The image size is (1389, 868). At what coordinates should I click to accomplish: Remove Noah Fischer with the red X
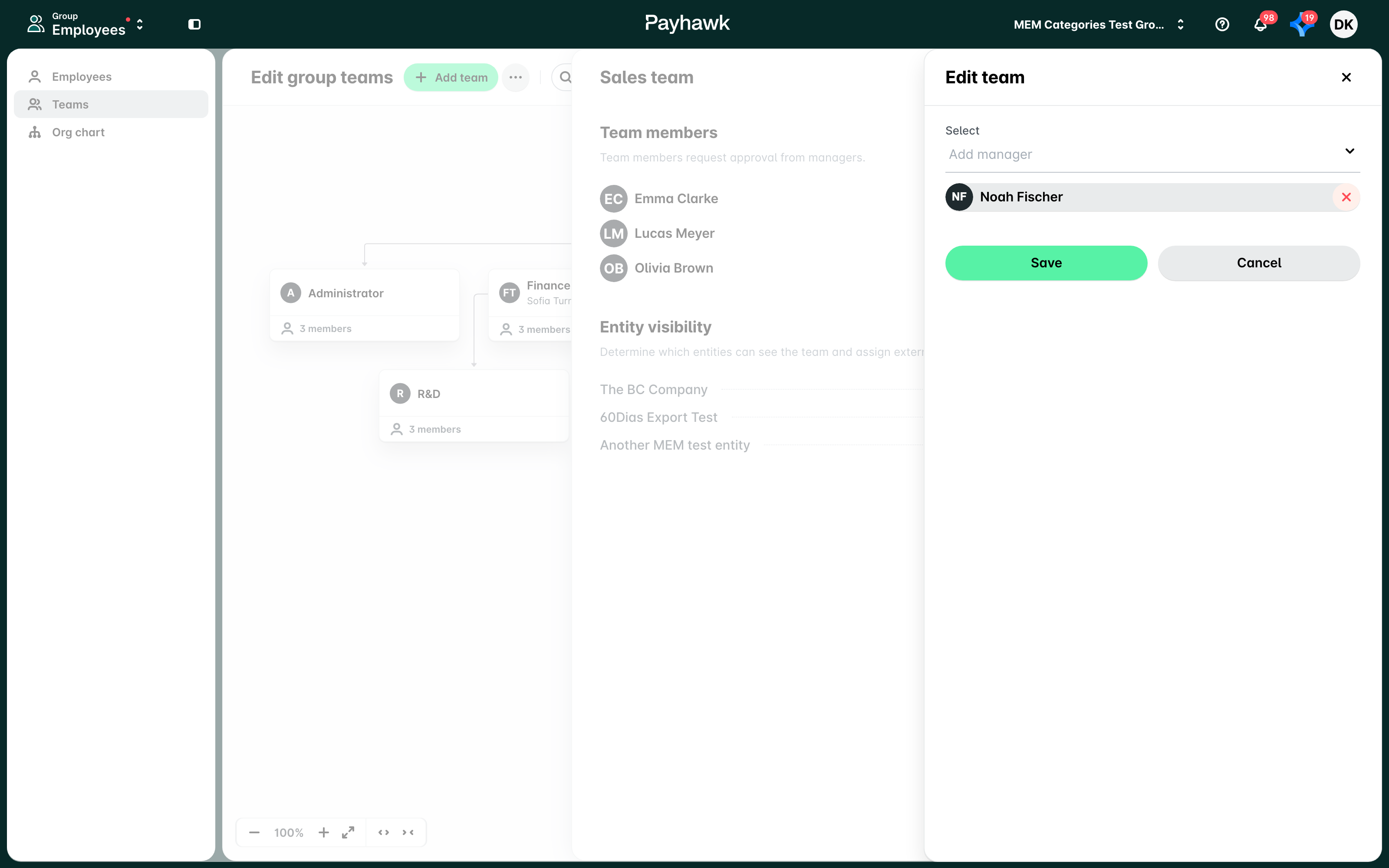[x=1346, y=197]
